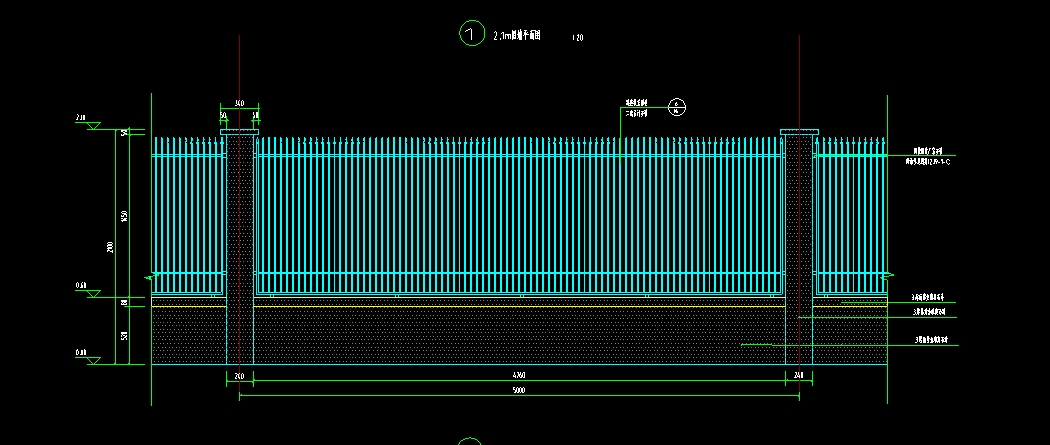Viewport: 1050px width, 445px height.
Task: Select the right pillar 240 dimension text
Action: [798, 376]
